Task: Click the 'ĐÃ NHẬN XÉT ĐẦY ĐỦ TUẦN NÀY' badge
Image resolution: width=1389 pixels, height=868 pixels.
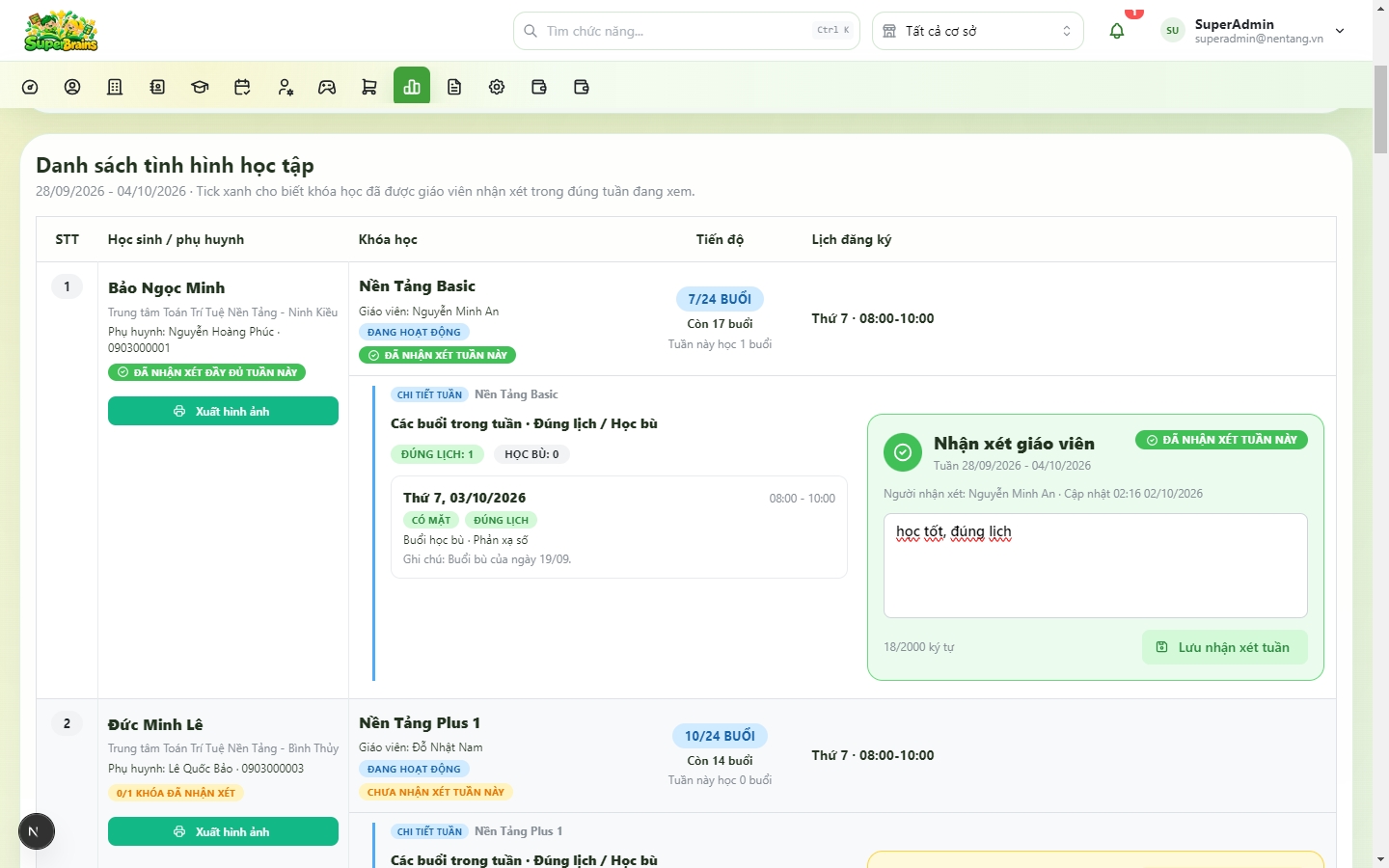Action: [x=206, y=372]
